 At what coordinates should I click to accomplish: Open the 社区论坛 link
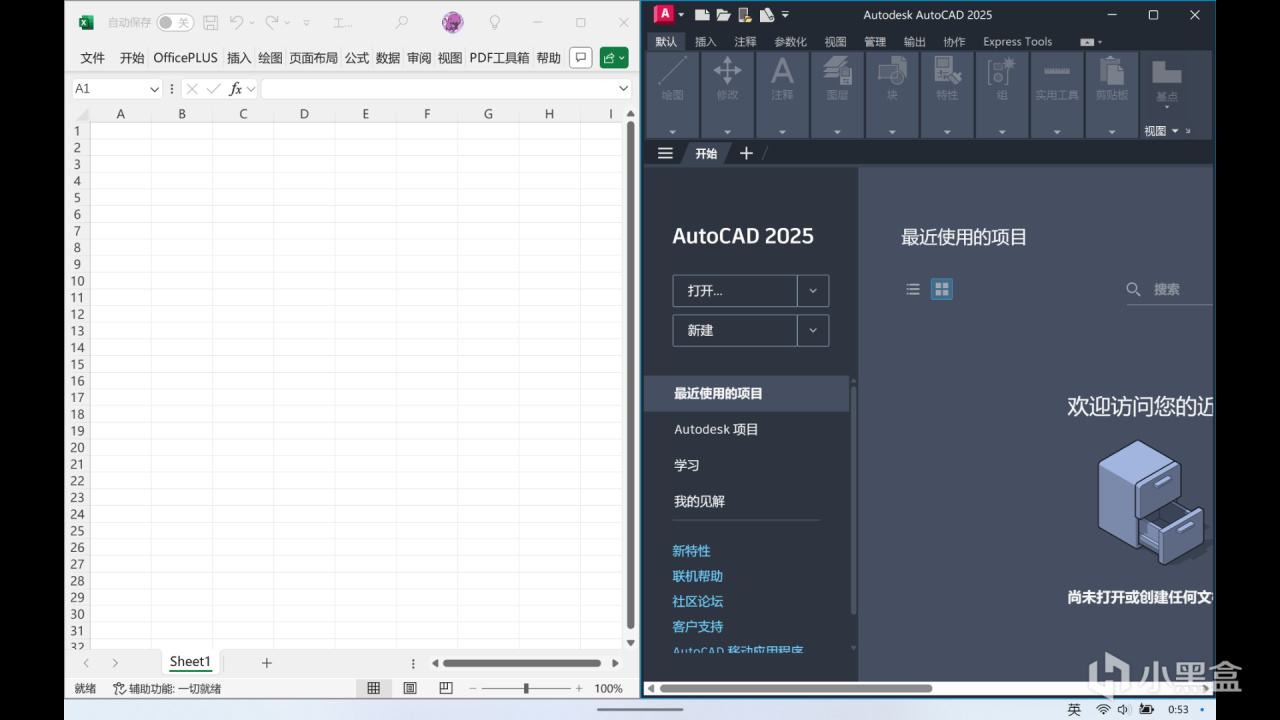tap(697, 601)
